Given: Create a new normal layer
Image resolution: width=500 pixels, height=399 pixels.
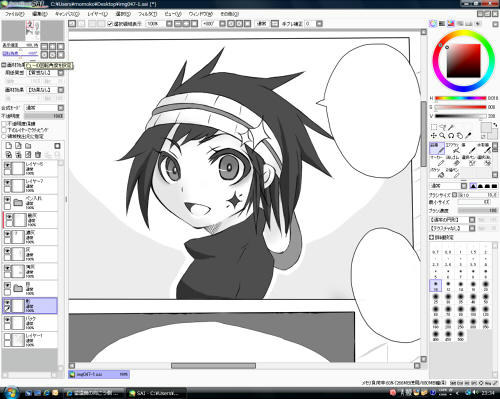Looking at the screenshot, I should click(9, 146).
